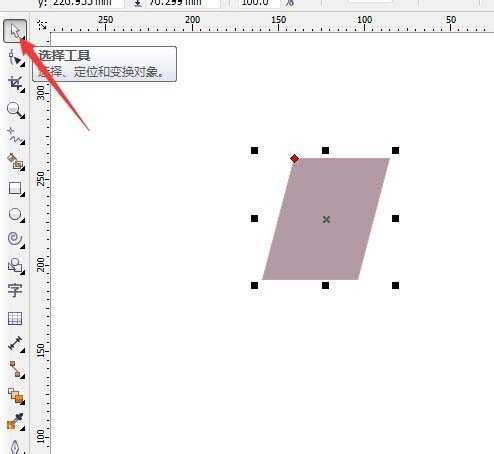Activate the Text tool

coord(15,291)
